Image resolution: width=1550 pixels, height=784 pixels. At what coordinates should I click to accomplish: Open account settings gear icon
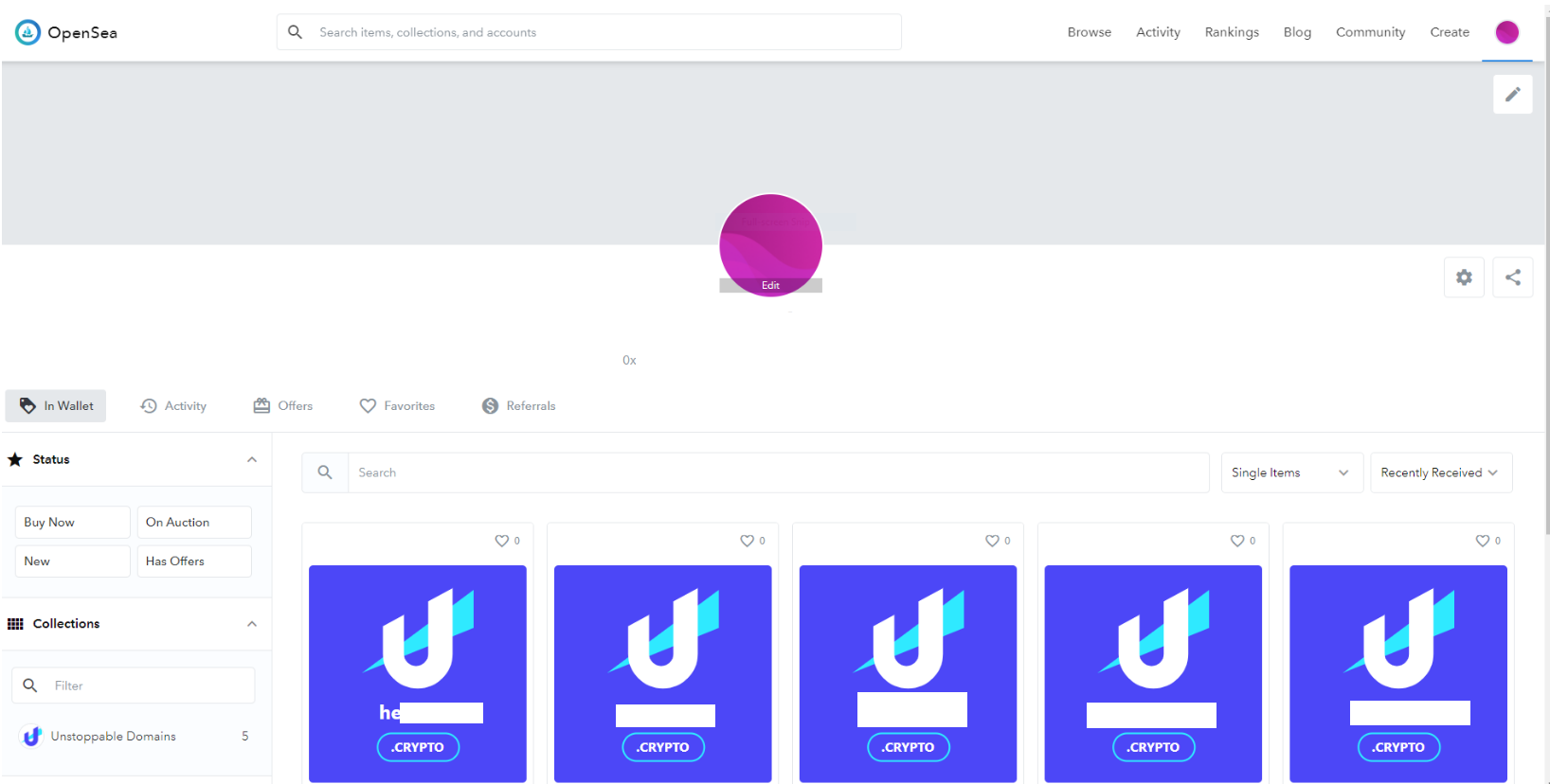pyautogui.click(x=1464, y=277)
